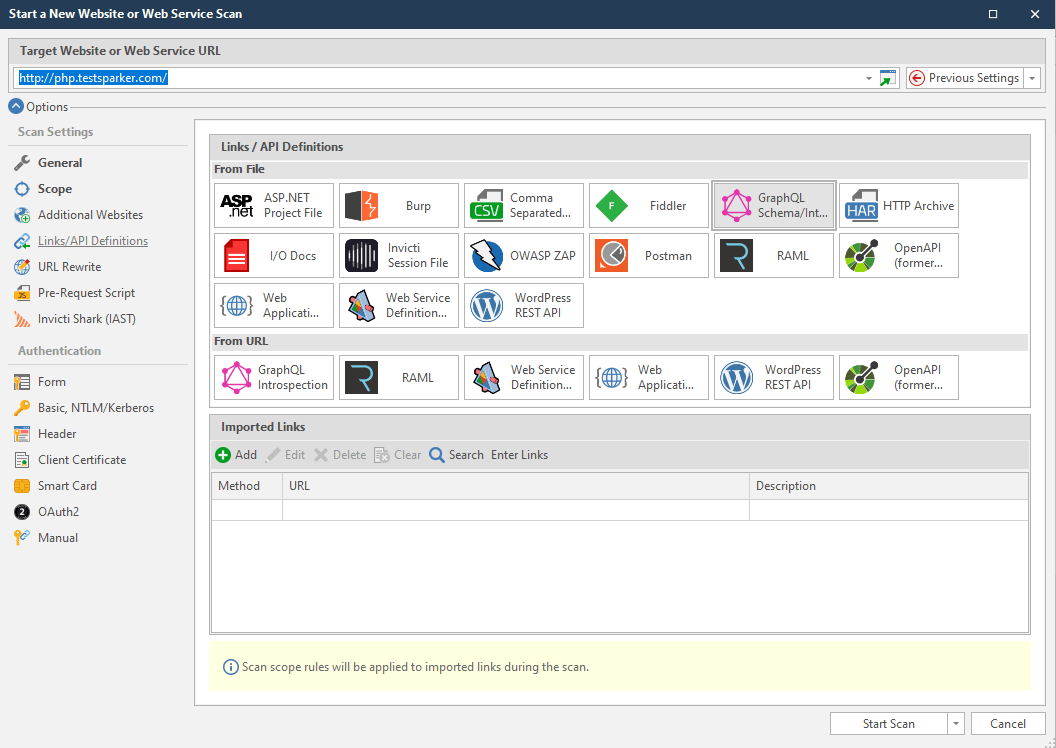Collapse the Options section

(15, 106)
